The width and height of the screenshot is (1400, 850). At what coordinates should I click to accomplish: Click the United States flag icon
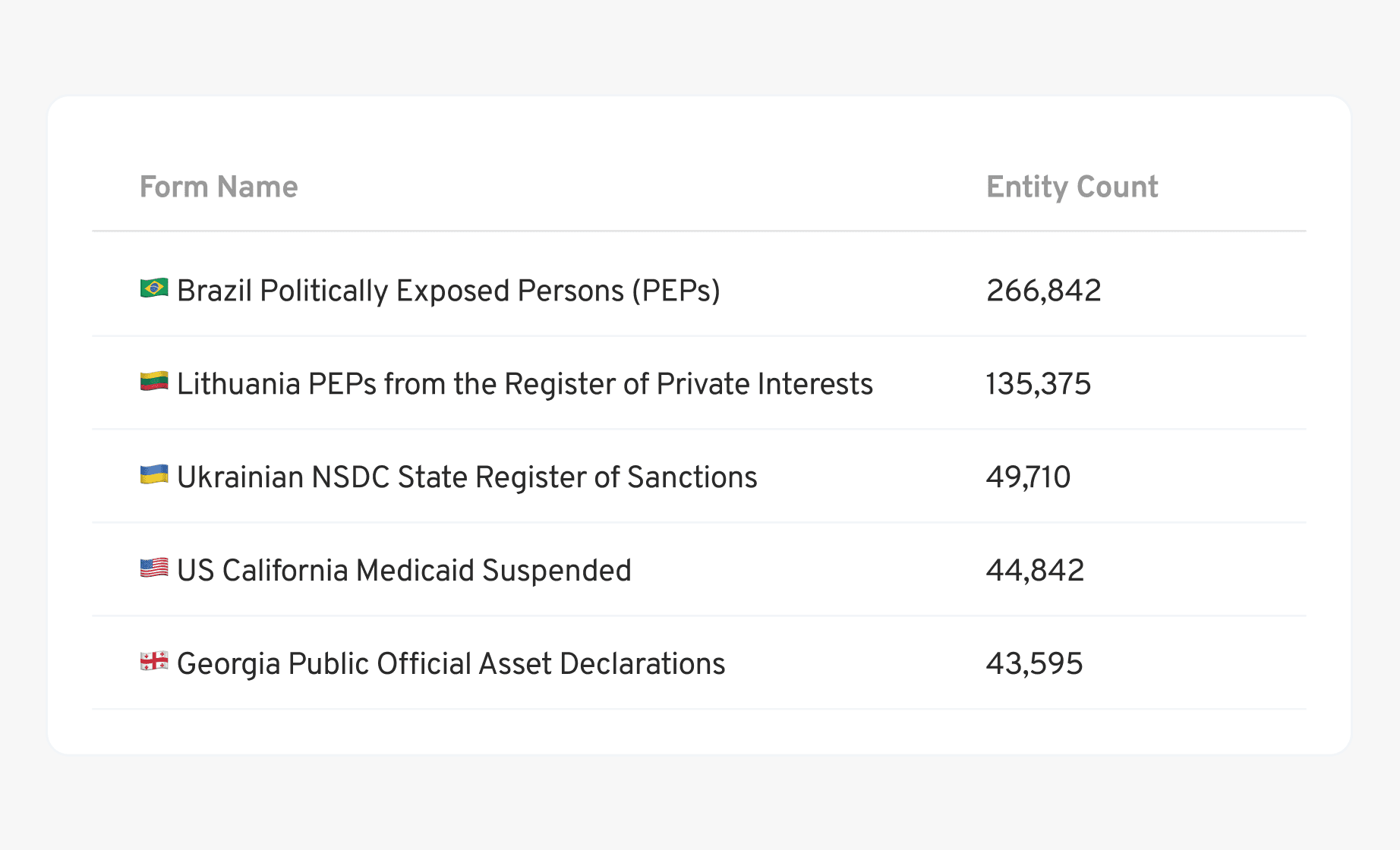pos(154,568)
